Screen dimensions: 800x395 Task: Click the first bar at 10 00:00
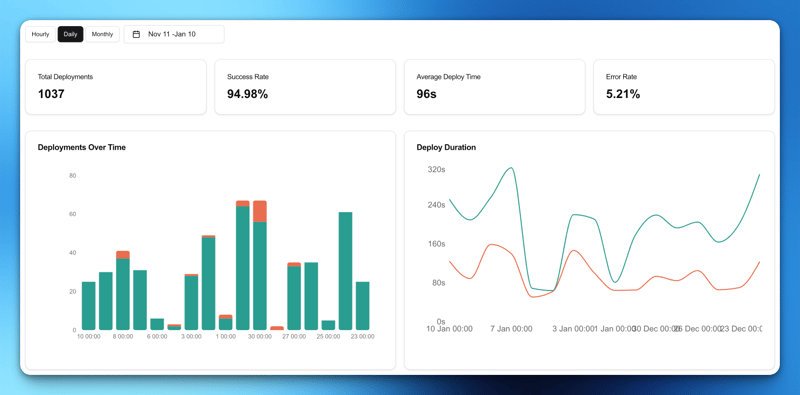pos(89,306)
